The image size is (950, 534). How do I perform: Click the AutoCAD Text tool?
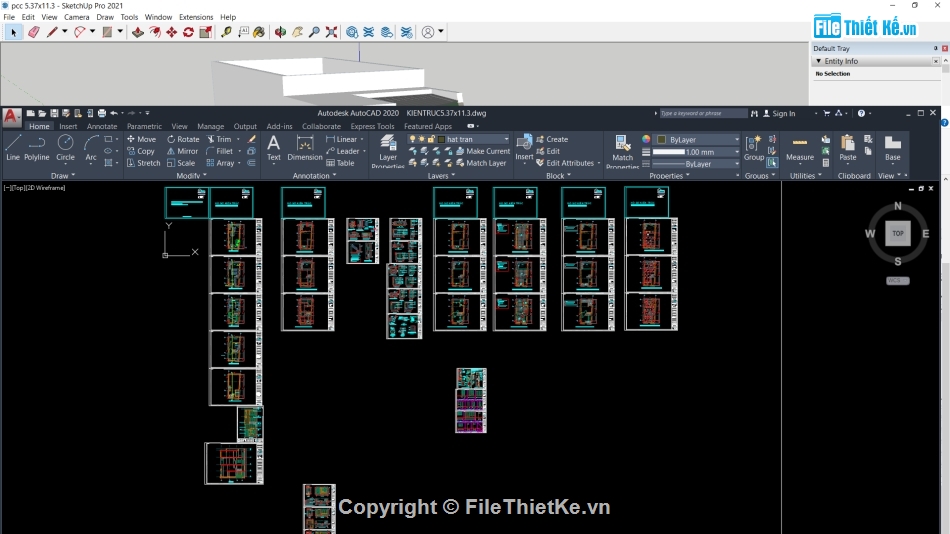[274, 149]
